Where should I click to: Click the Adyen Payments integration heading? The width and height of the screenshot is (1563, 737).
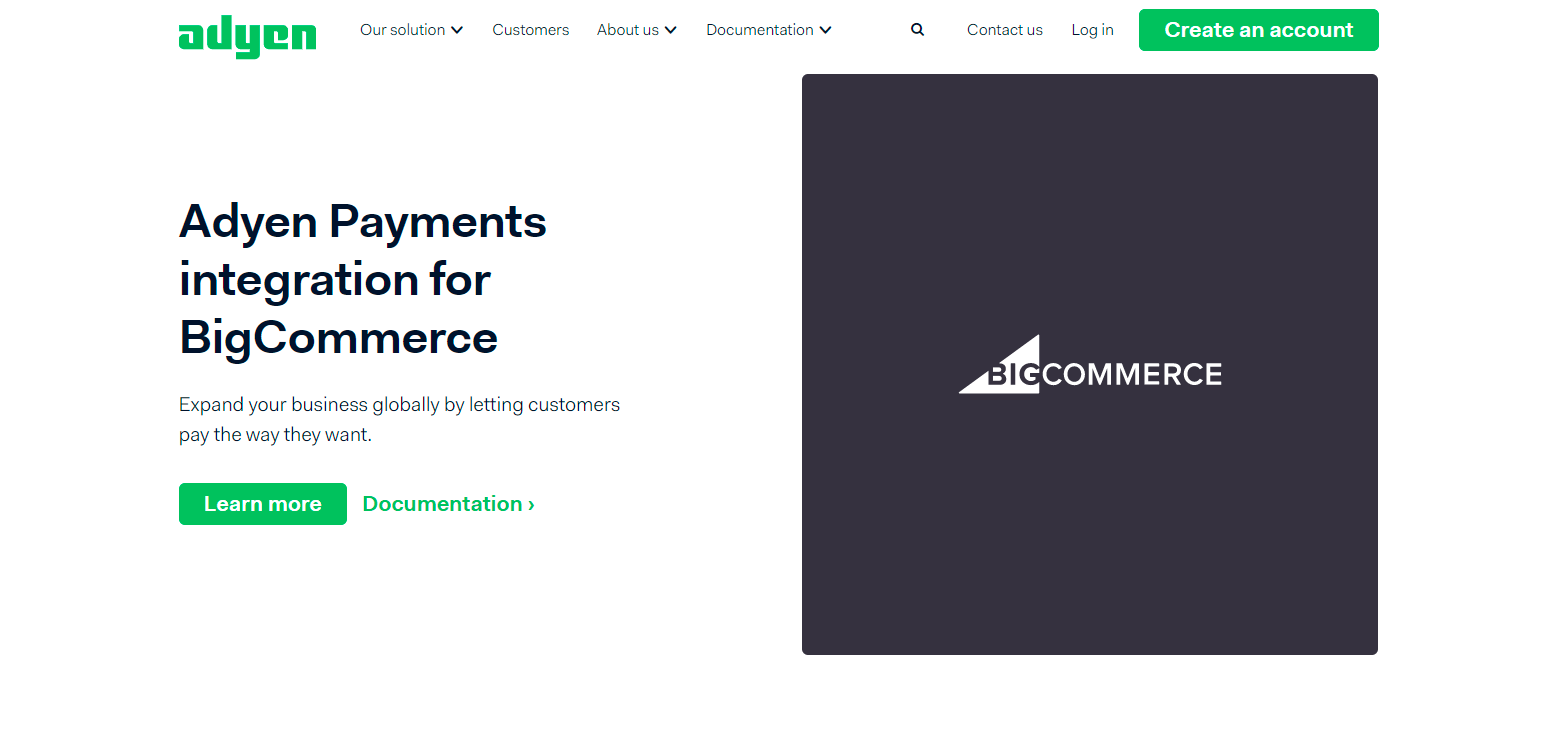[x=362, y=278]
